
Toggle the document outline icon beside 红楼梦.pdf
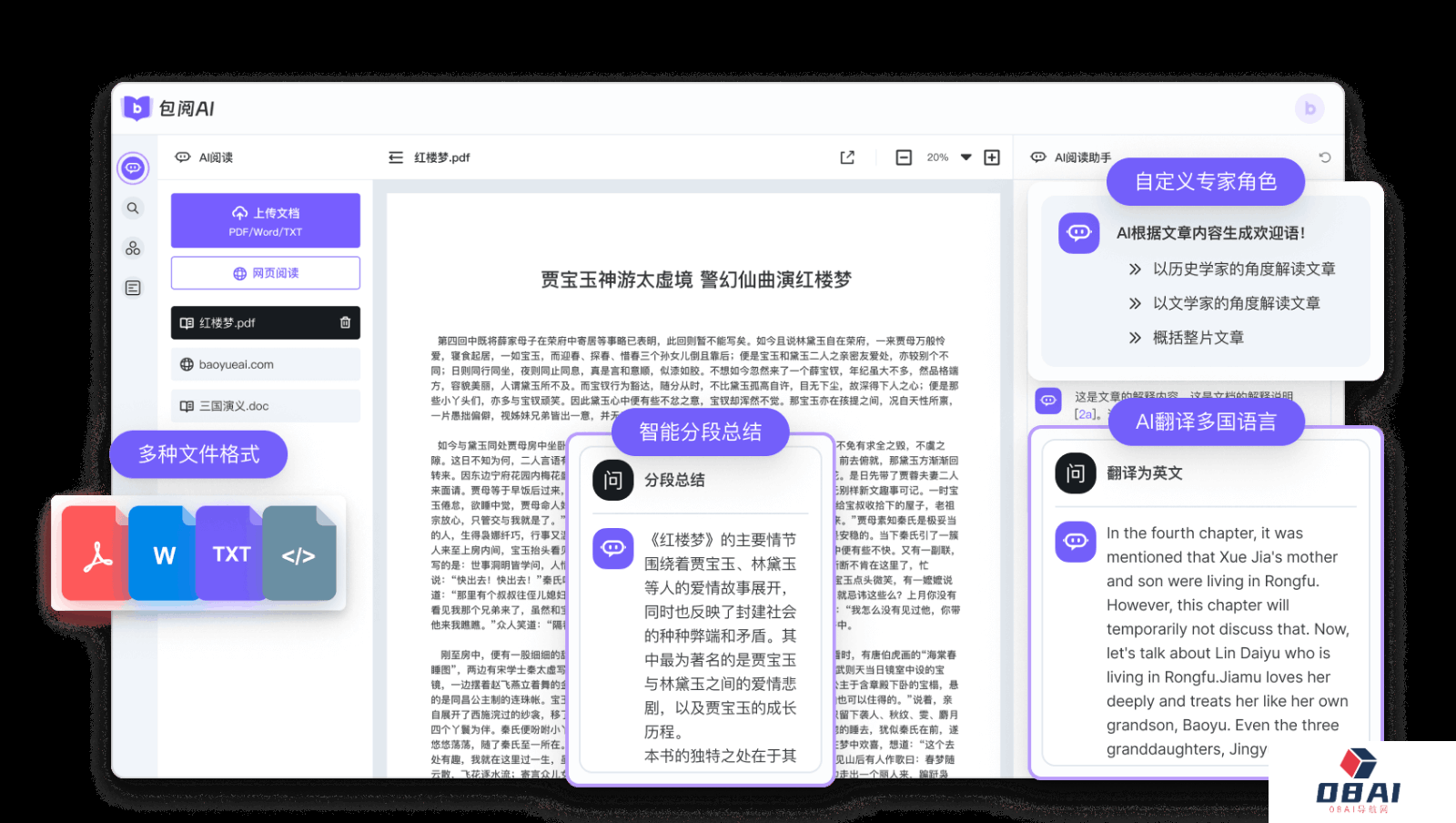click(x=396, y=157)
